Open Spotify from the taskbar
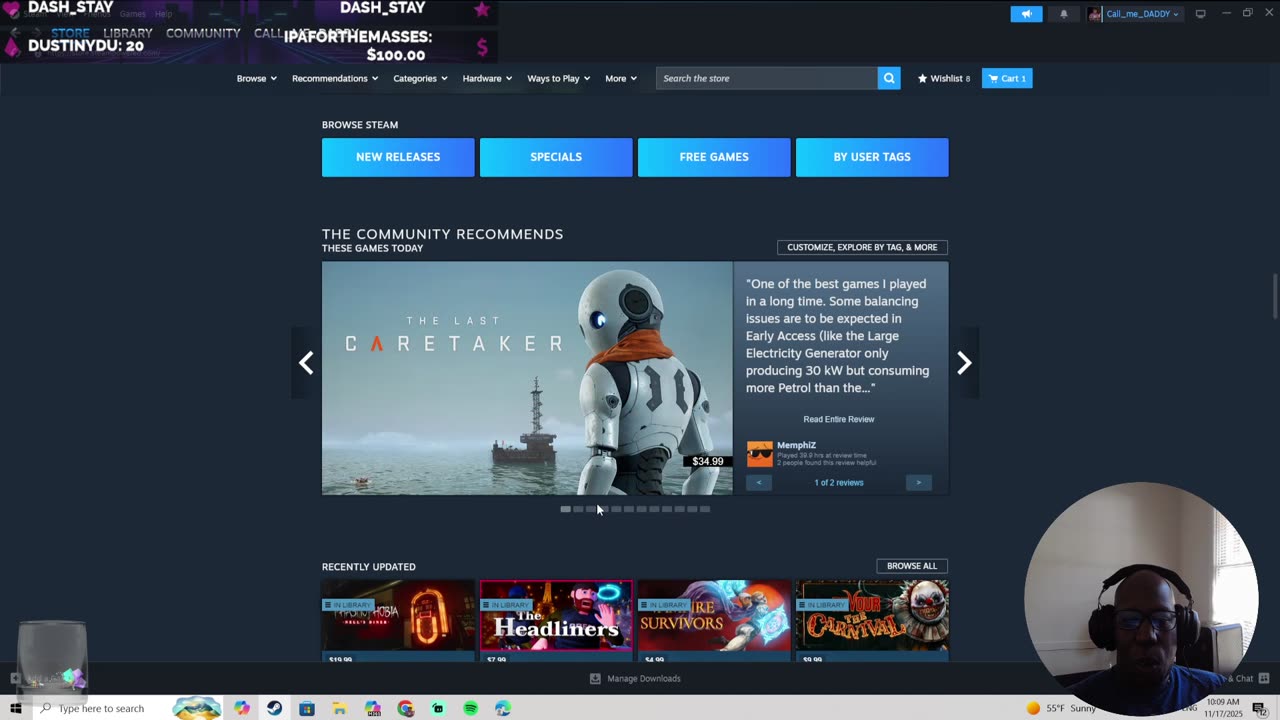Screen dimensions: 1280x720 [x=470, y=708]
